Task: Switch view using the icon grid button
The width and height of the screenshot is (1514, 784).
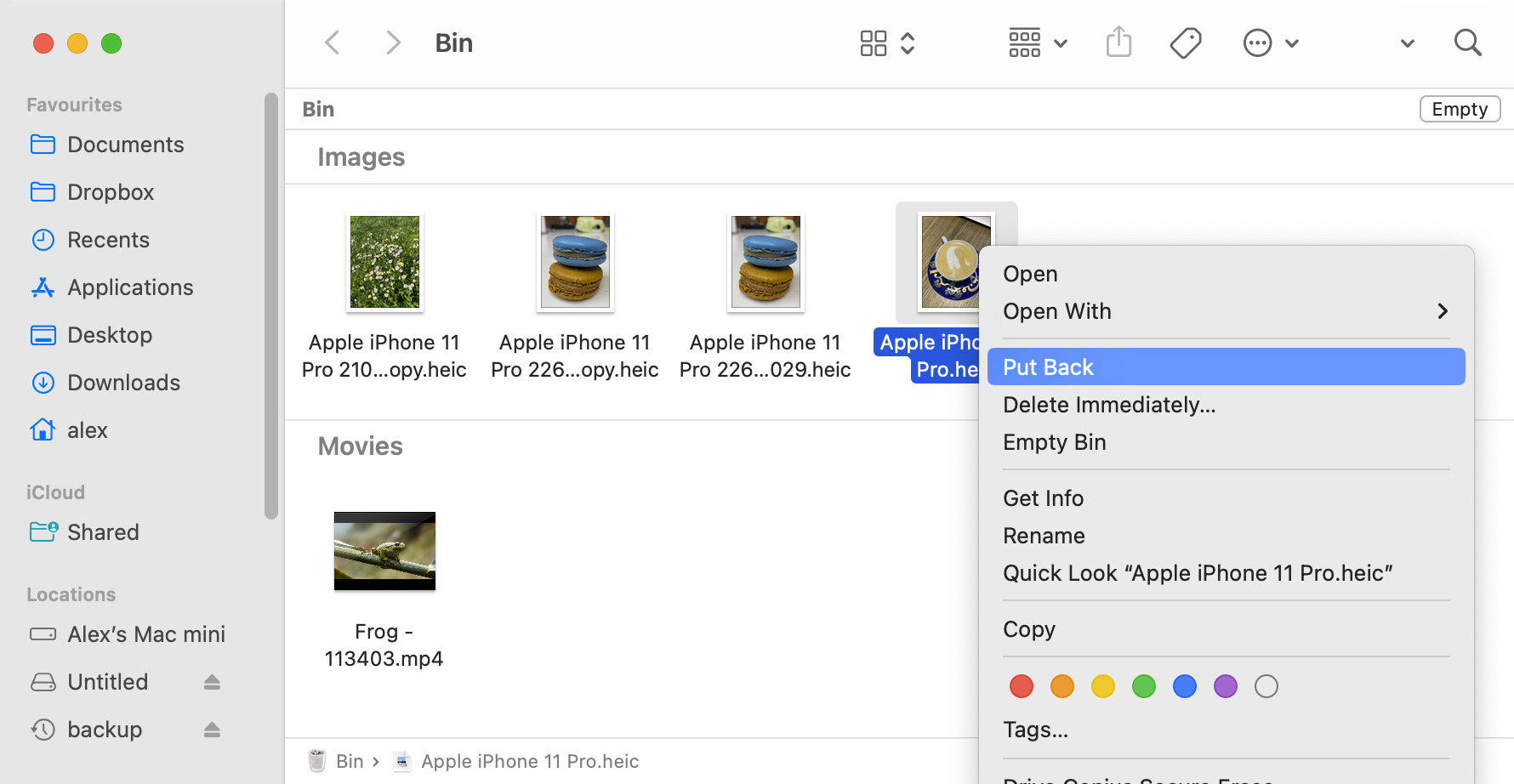Action: (886, 43)
